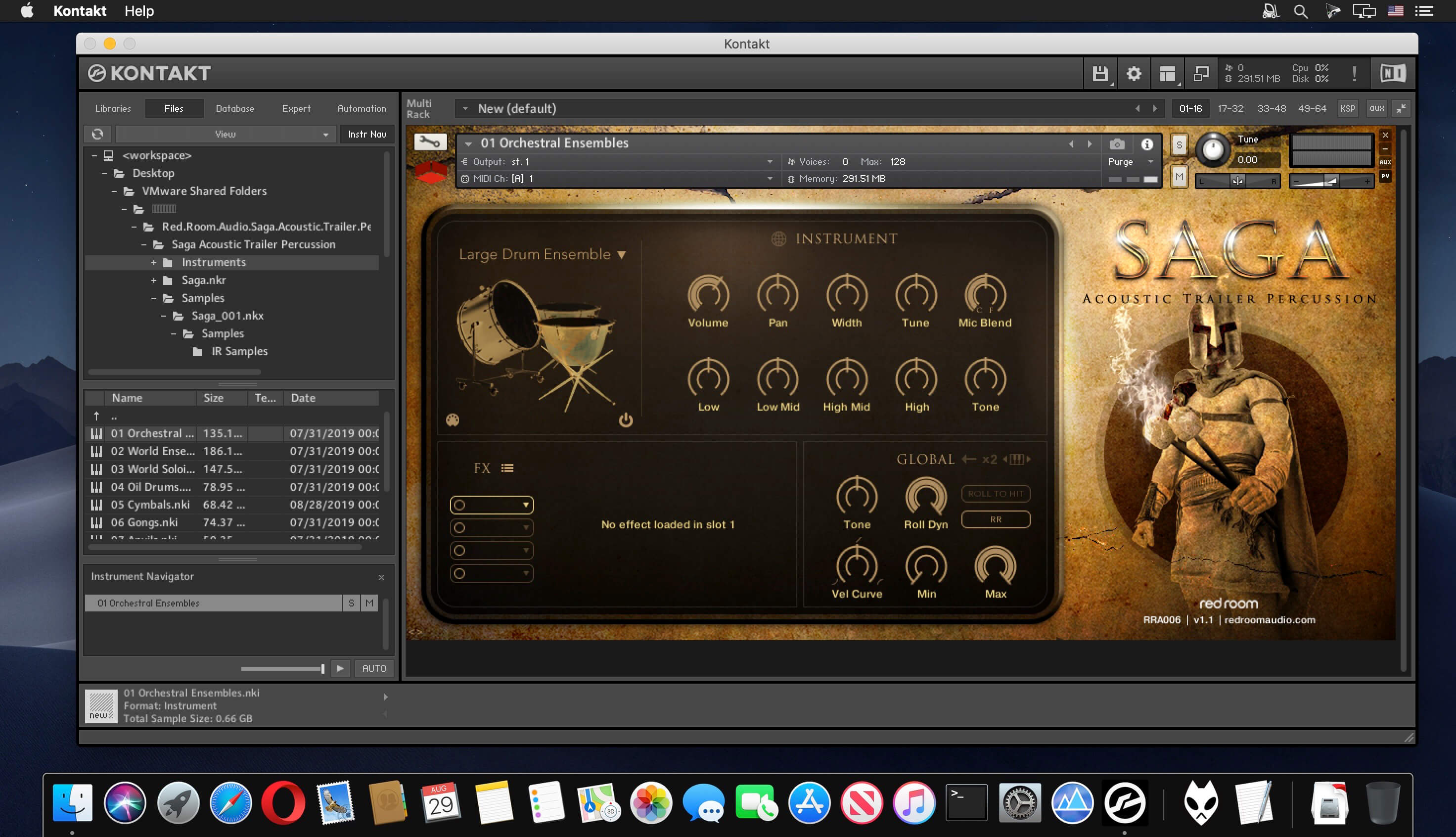Open the FX list icon
Viewport: 1456px width, 837px height.
(507, 468)
